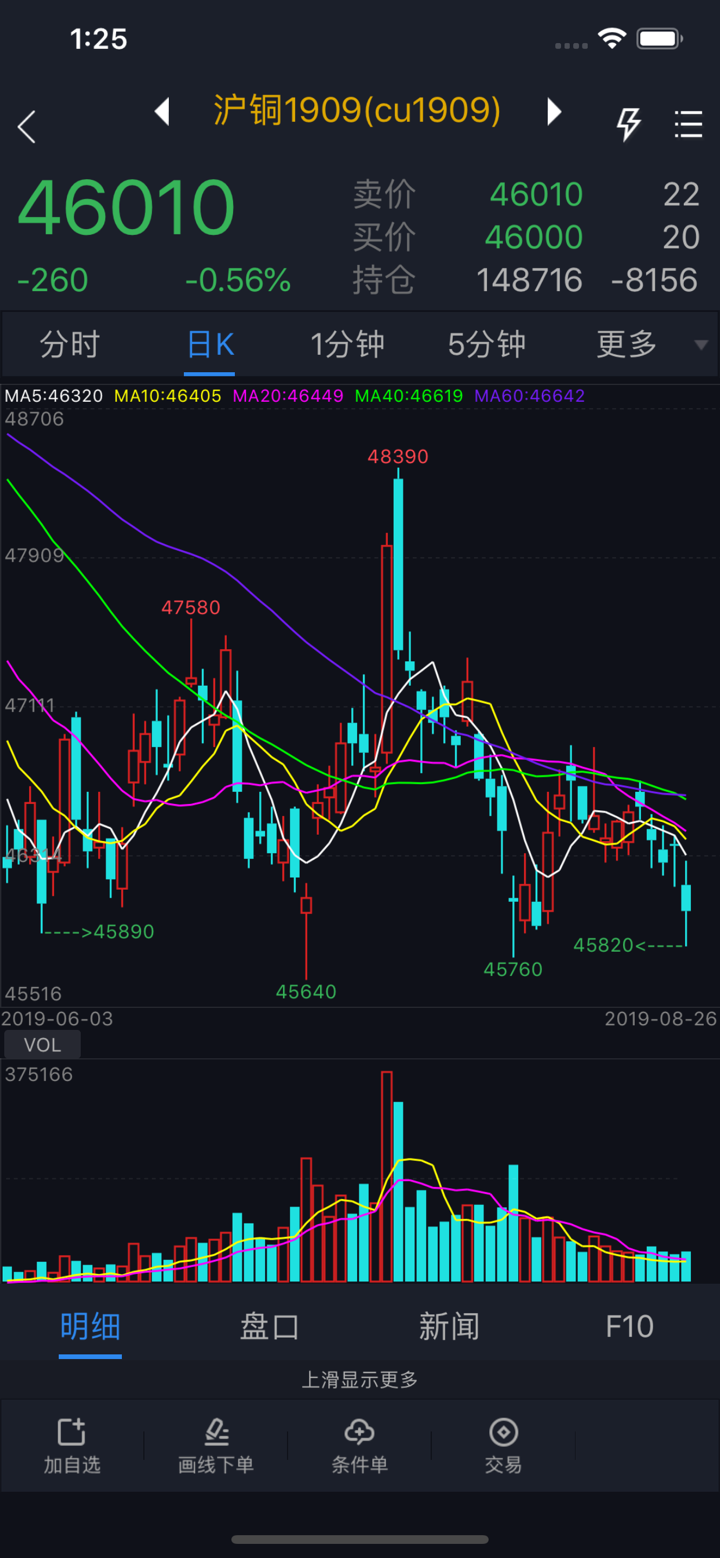This screenshot has height=1558, width=720.
Task: Open the F10 info tab
Action: click(x=629, y=1327)
